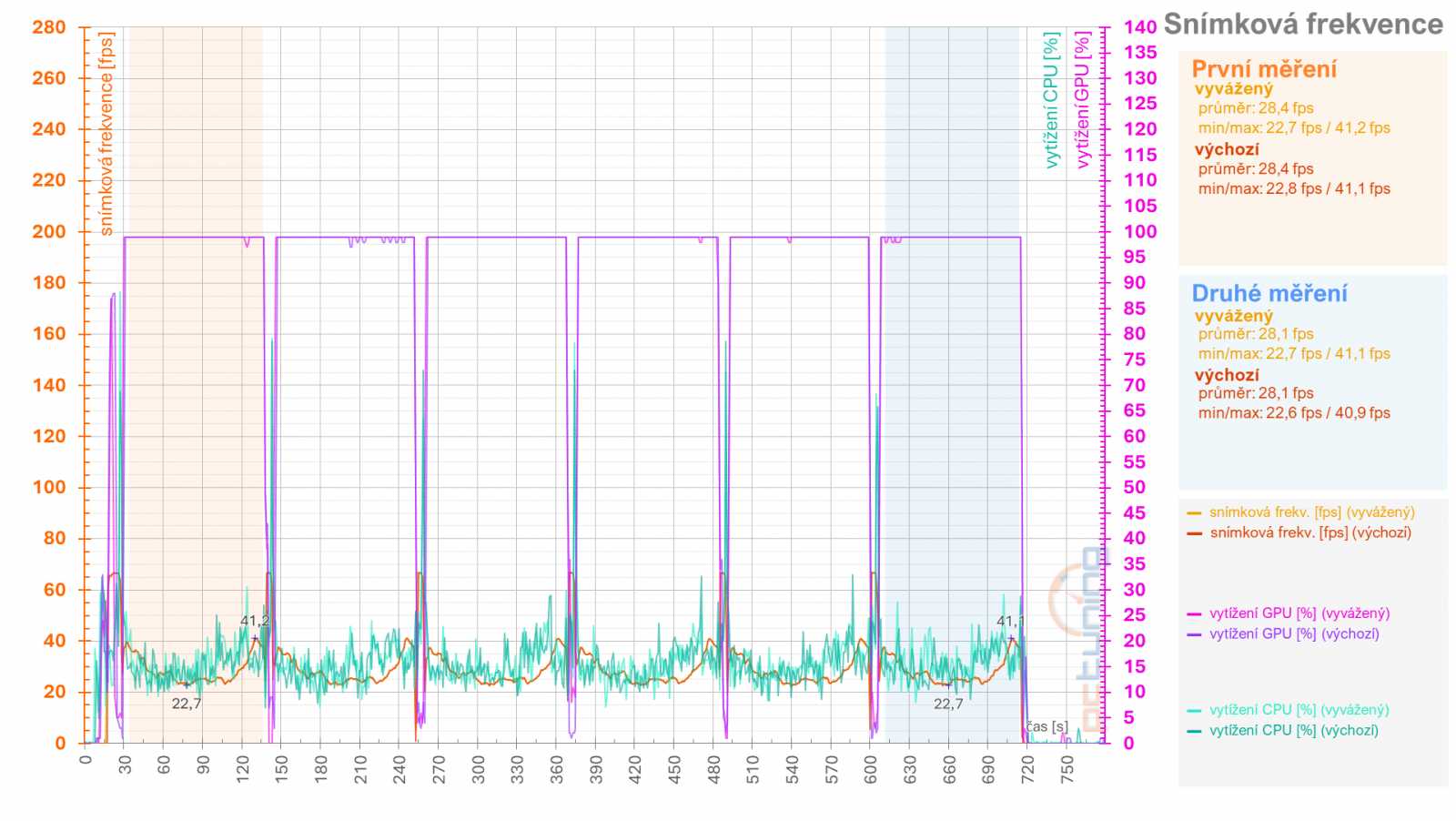Click the purple legend line for vytížení GPU (výchozí)
1456x821 pixels.
coord(1194,634)
